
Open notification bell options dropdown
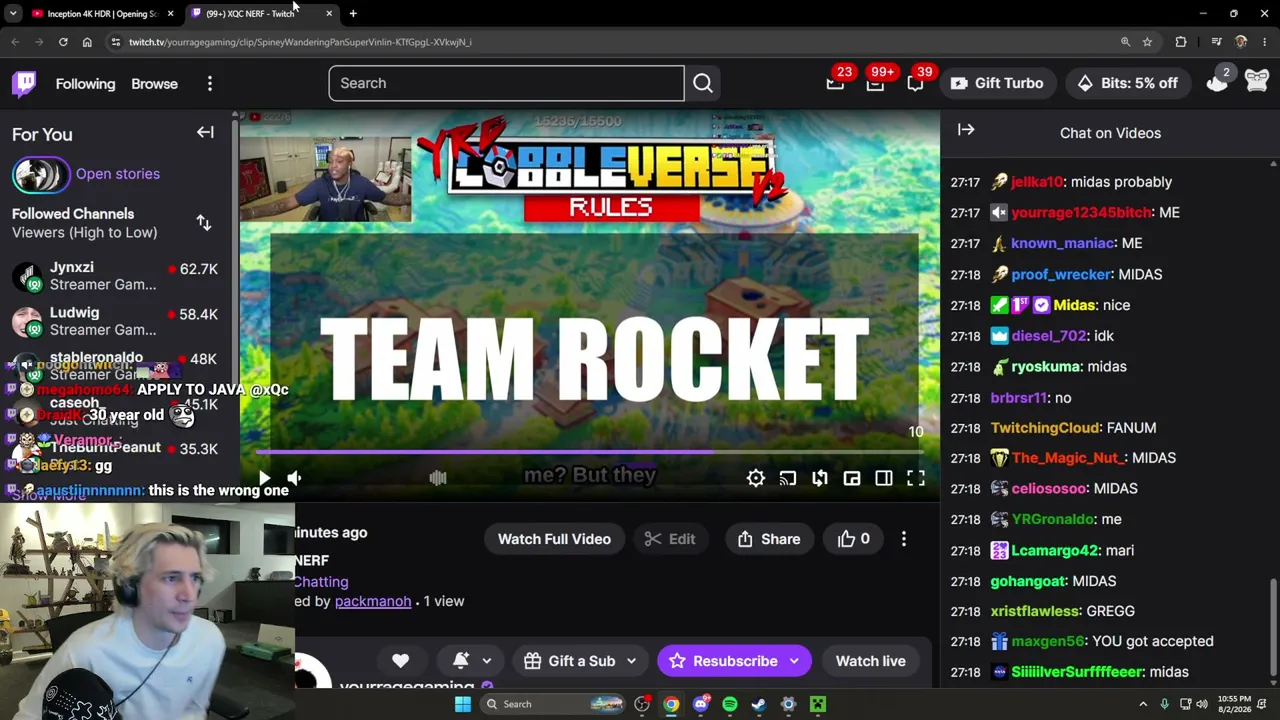coord(487,661)
